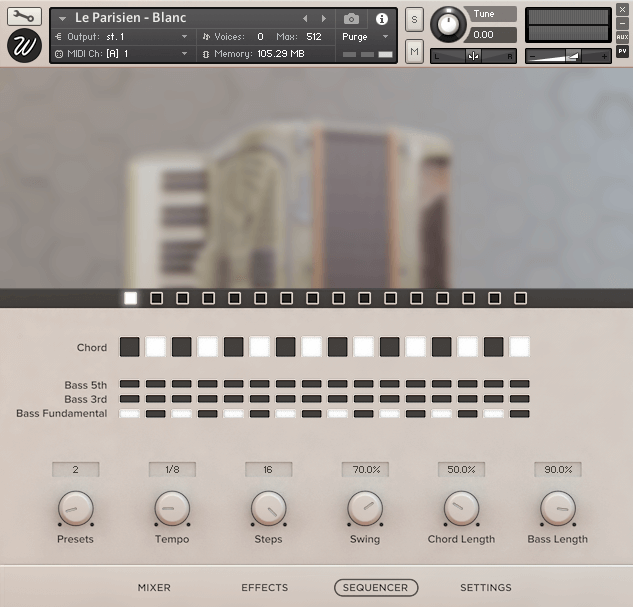Toggle the first Chord step square
The width and height of the screenshot is (633, 607).
[130, 347]
